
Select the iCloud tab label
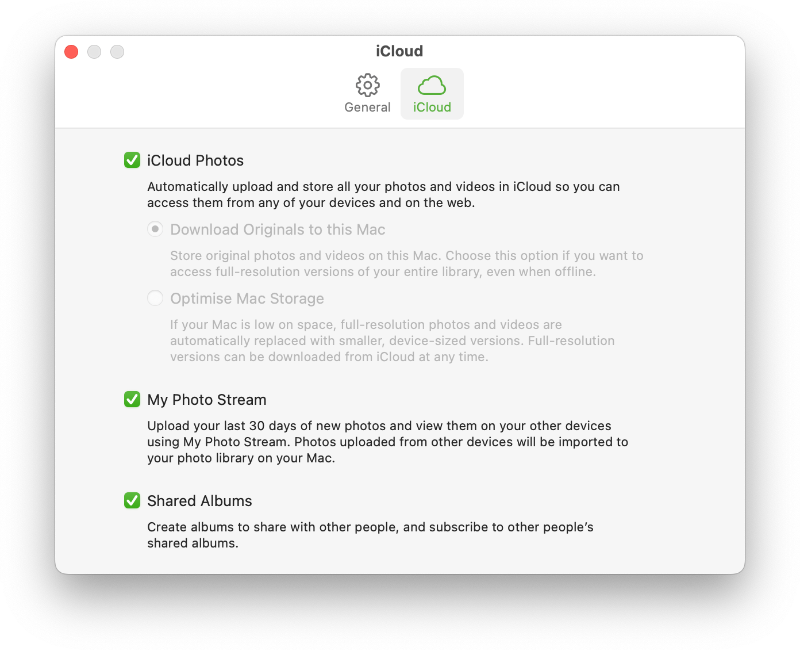(432, 107)
